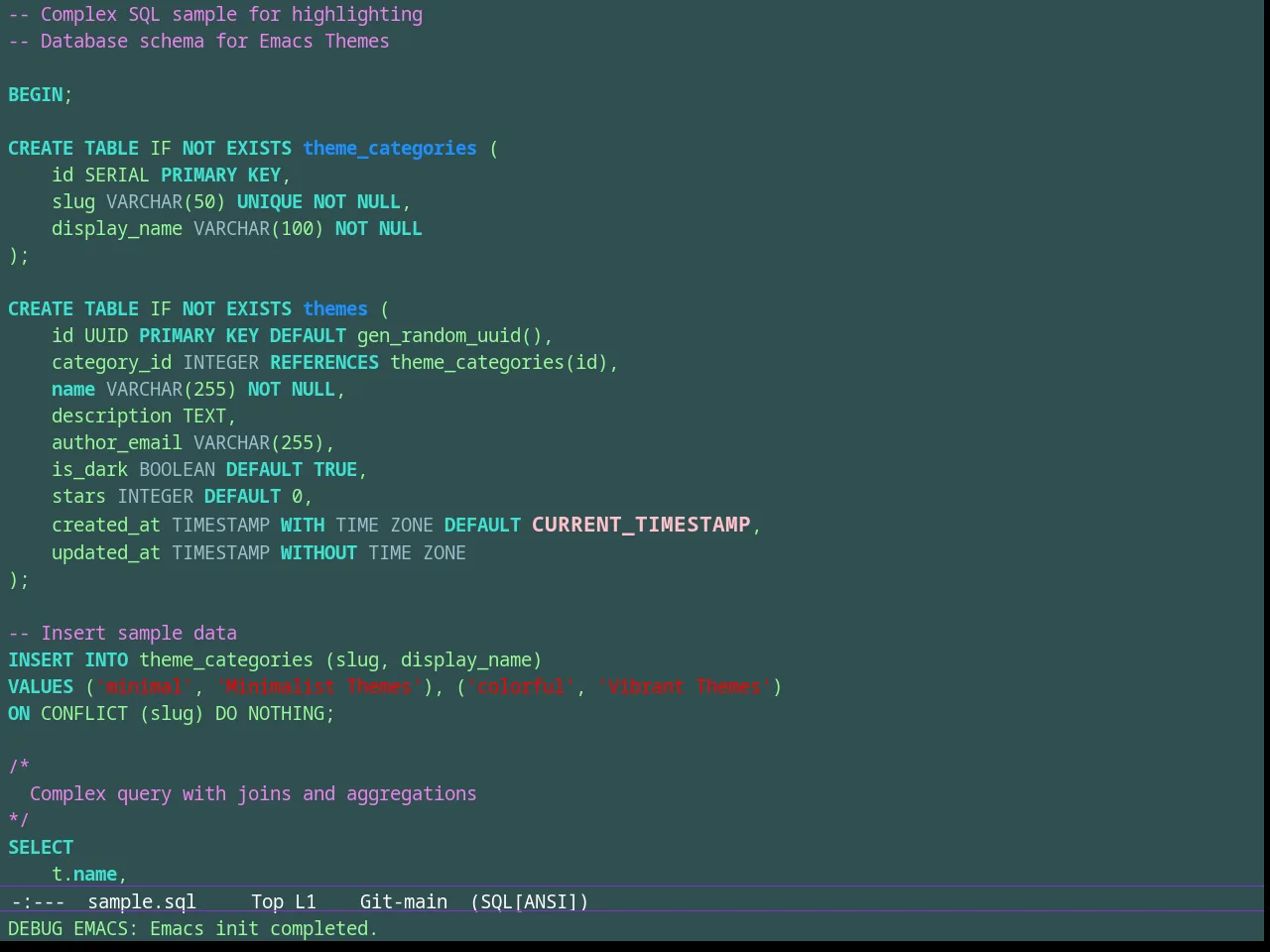Screen dimensions: 1270x952
Task: Click the WITHOUT keyword on updated_at line
Action: (x=318, y=552)
